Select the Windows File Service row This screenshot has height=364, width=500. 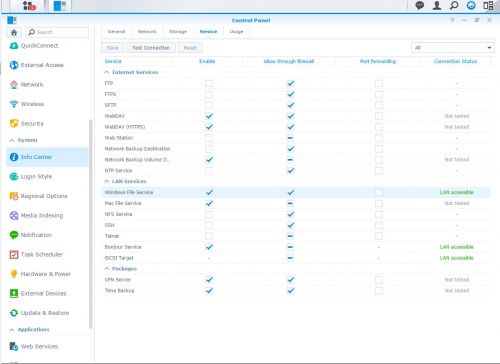296,192
